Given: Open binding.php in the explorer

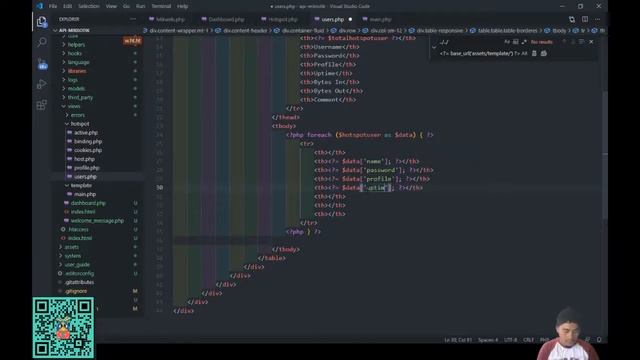Looking at the screenshot, I should point(88,141).
